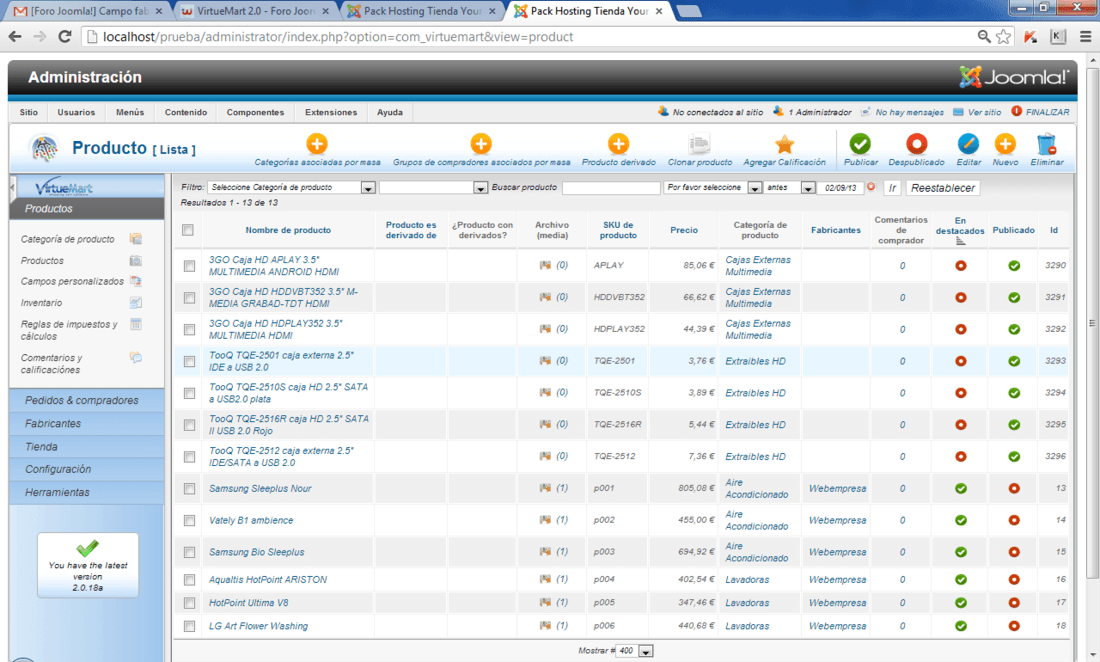Check the LG Art Flower Washing checkbox
The image size is (1100, 662).
pyautogui.click(x=189, y=626)
